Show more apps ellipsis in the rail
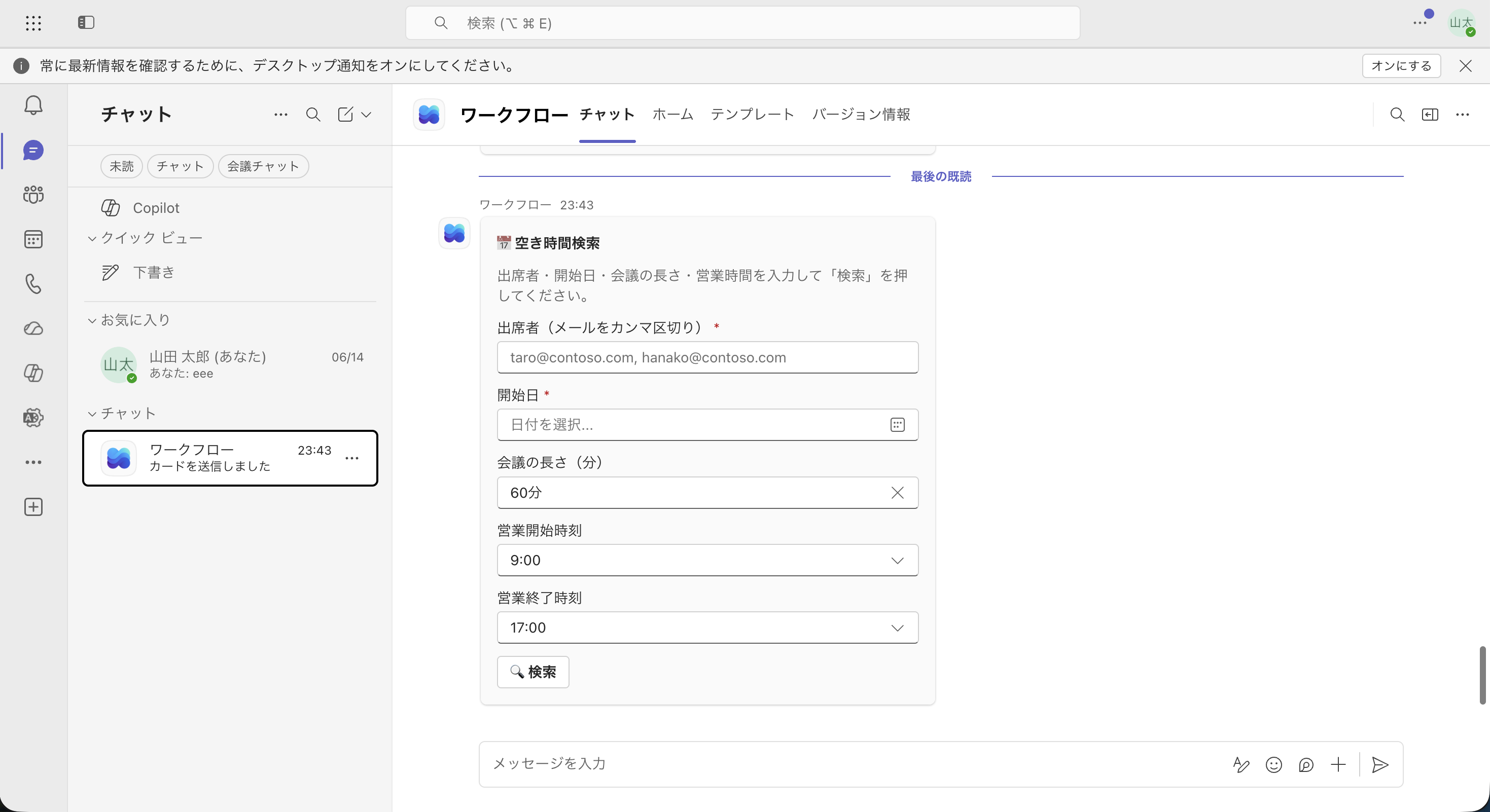 (x=33, y=462)
